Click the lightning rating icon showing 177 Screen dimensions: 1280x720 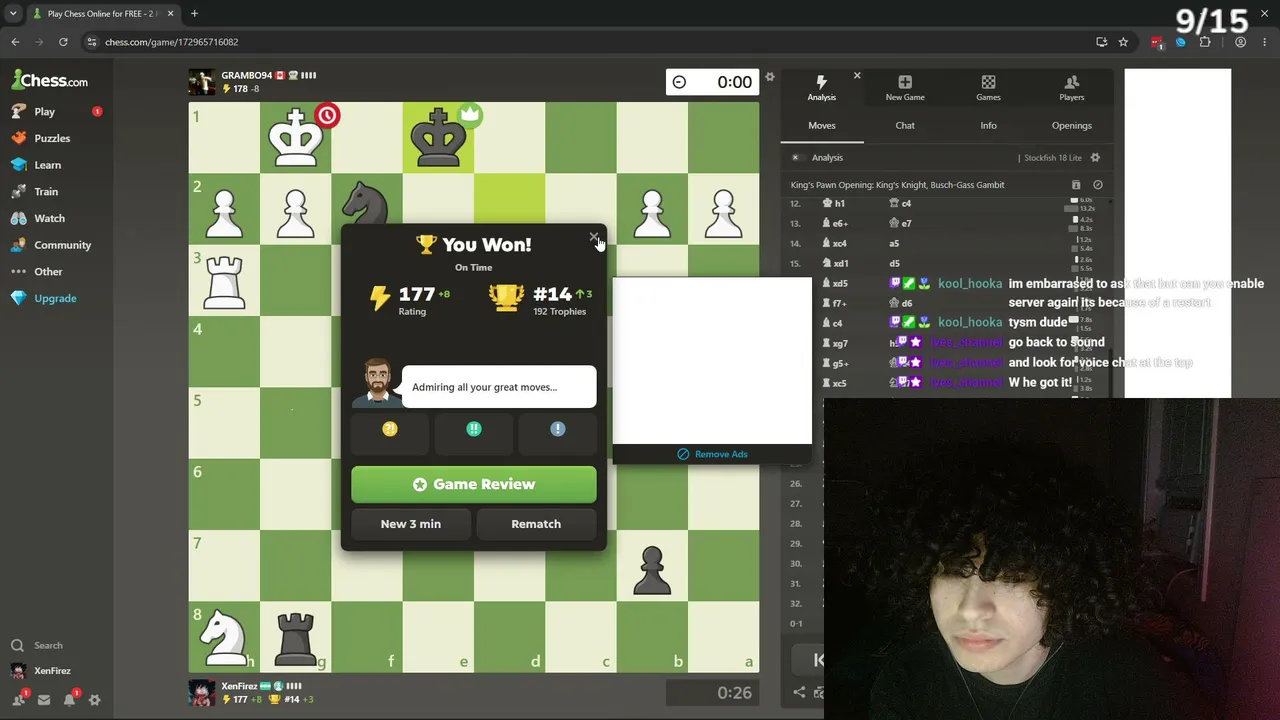(x=380, y=297)
